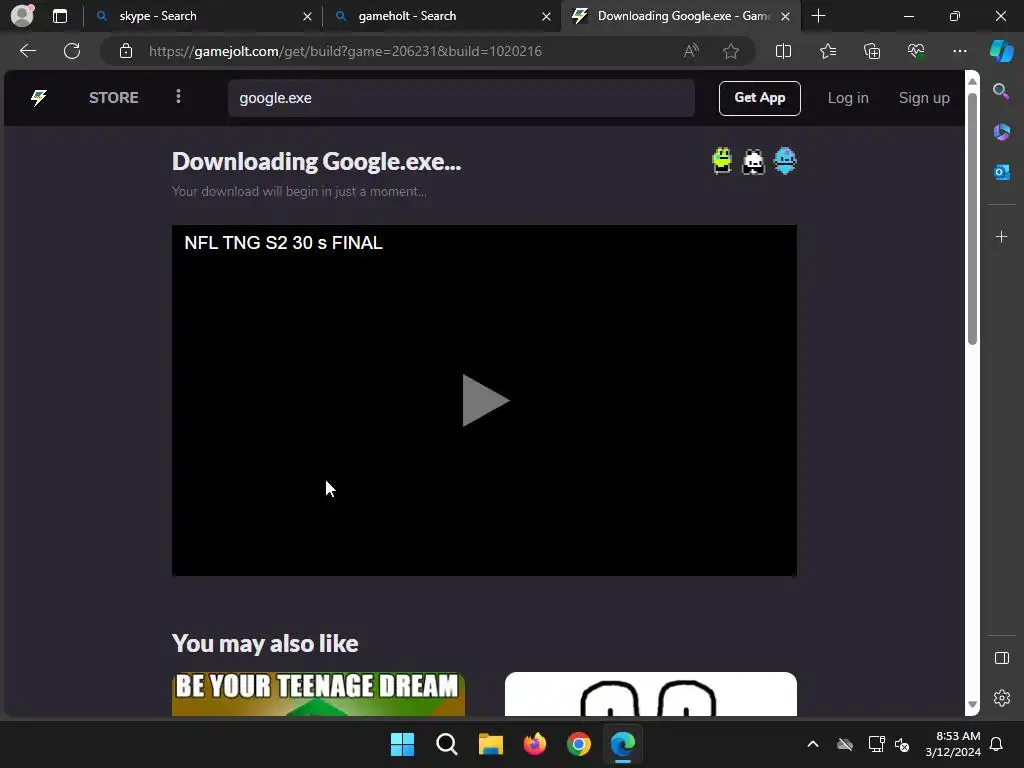The image size is (1024, 768).
Task: Open the white face game thumbnail
Action: coord(650,694)
